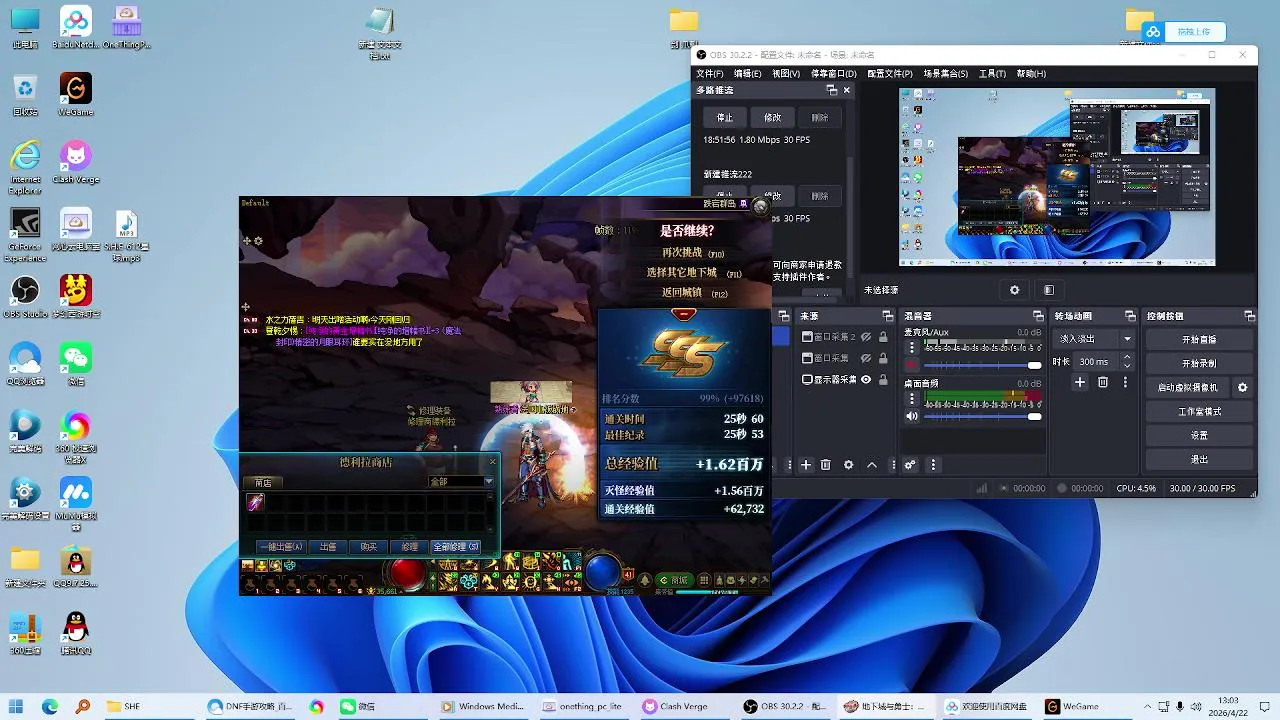Open the 视图(V) menu in OBS
Viewport: 1280px width, 720px height.
point(786,73)
